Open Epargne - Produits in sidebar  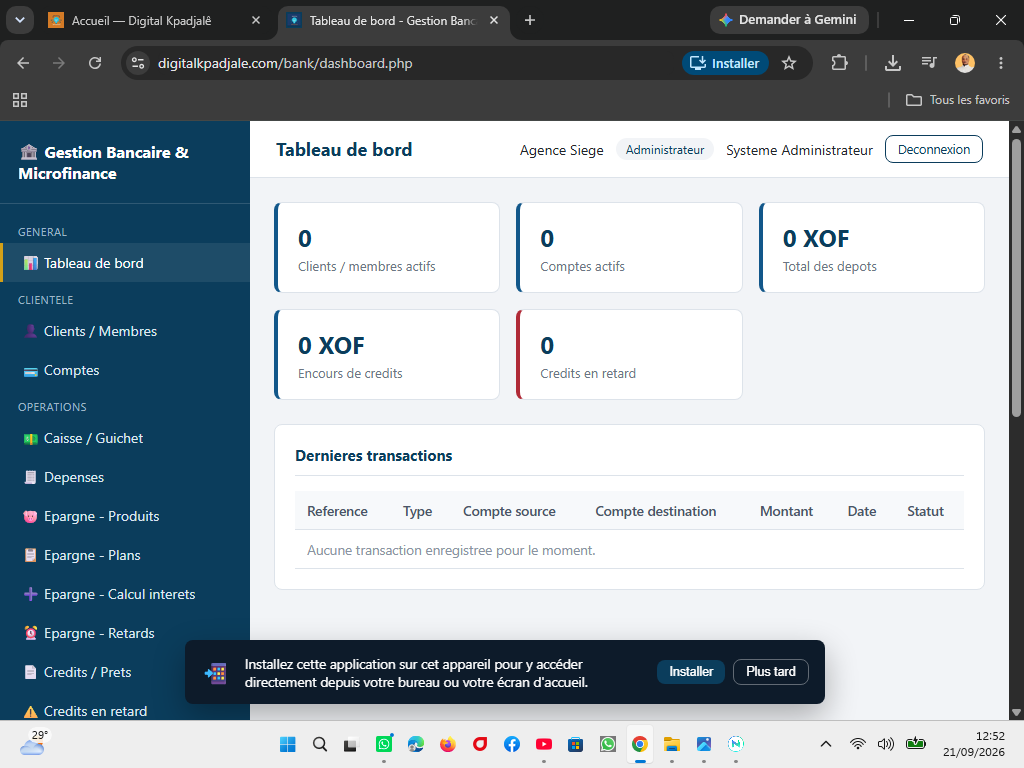(x=125, y=516)
